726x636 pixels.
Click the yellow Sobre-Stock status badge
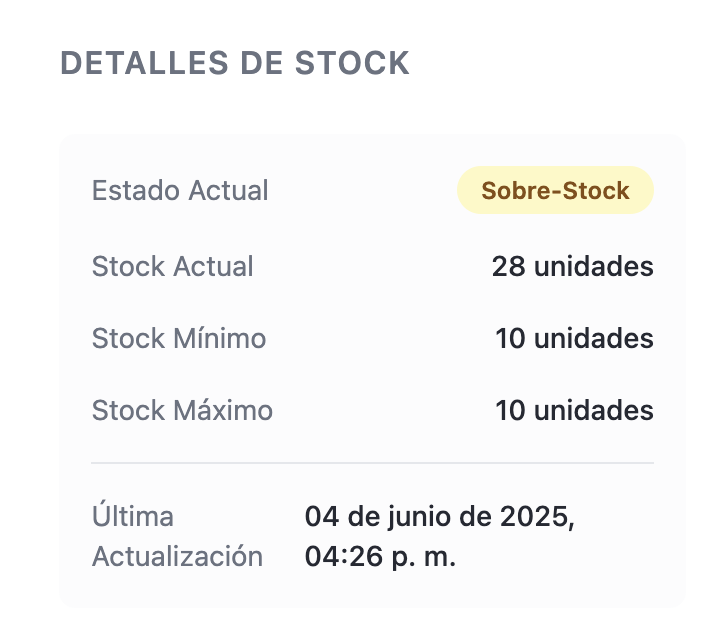[555, 191]
